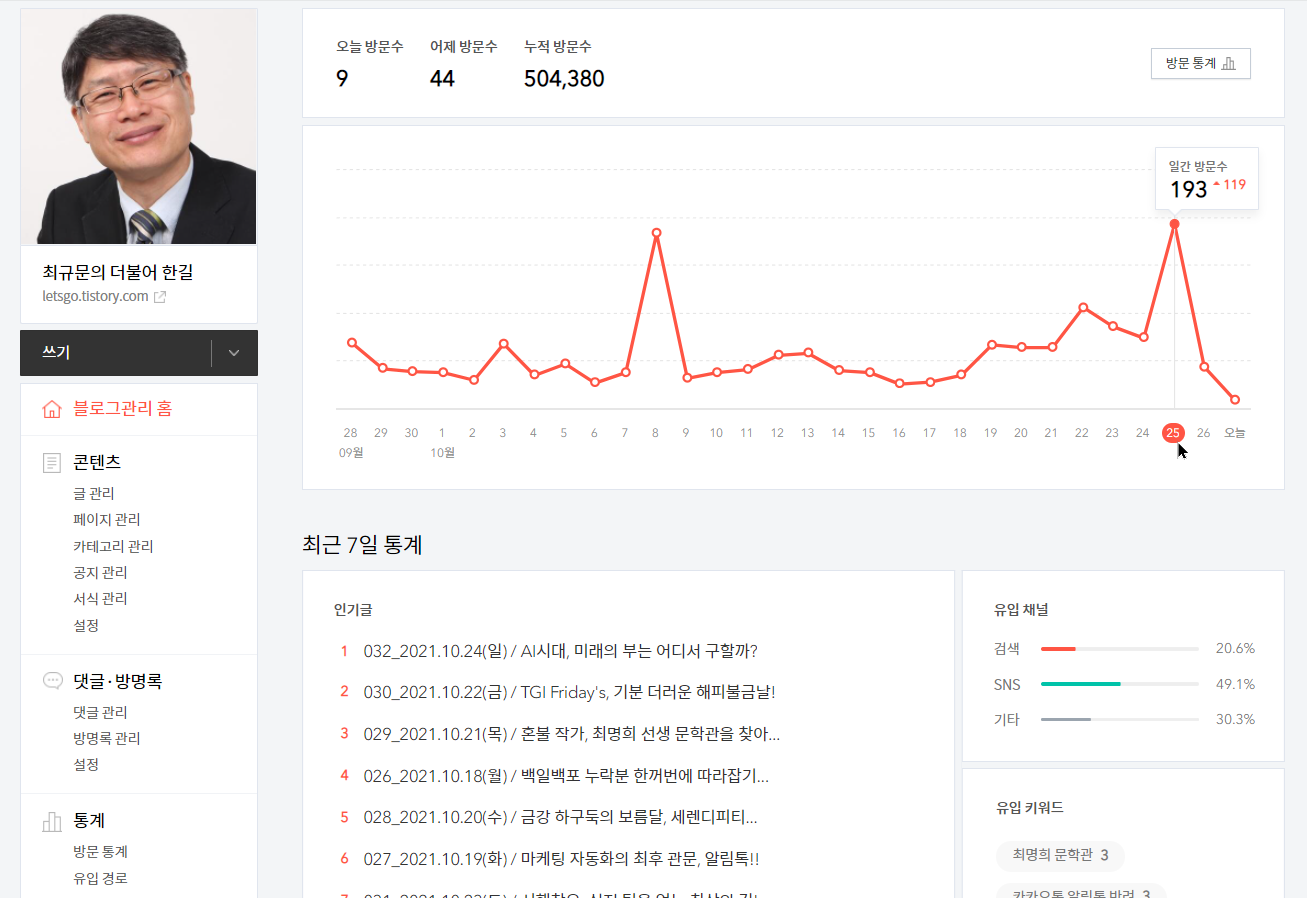Click the chart data point for October 22
Viewport: 1307px width, 898px height.
(x=1082, y=307)
